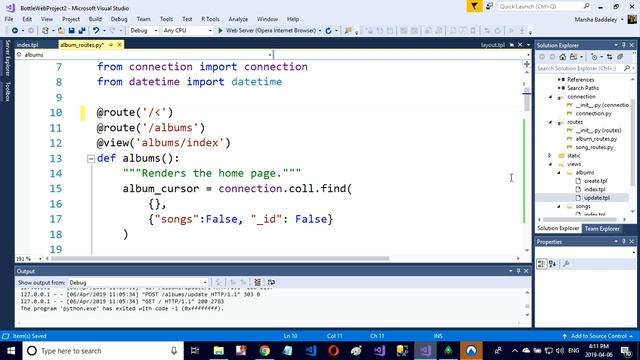Pin the album_routes.py tab

(111, 44)
